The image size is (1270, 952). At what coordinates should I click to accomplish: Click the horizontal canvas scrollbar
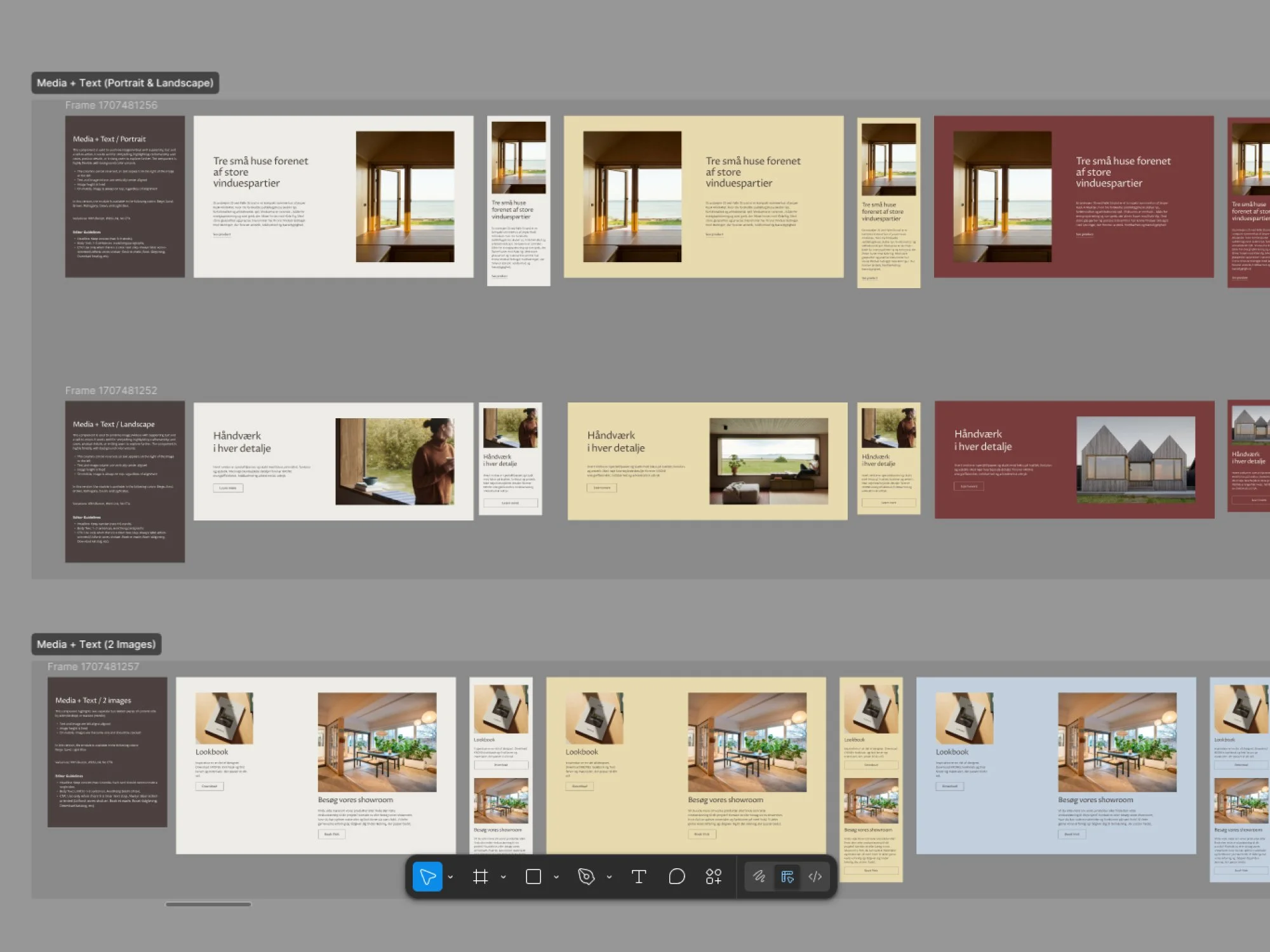[x=208, y=904]
